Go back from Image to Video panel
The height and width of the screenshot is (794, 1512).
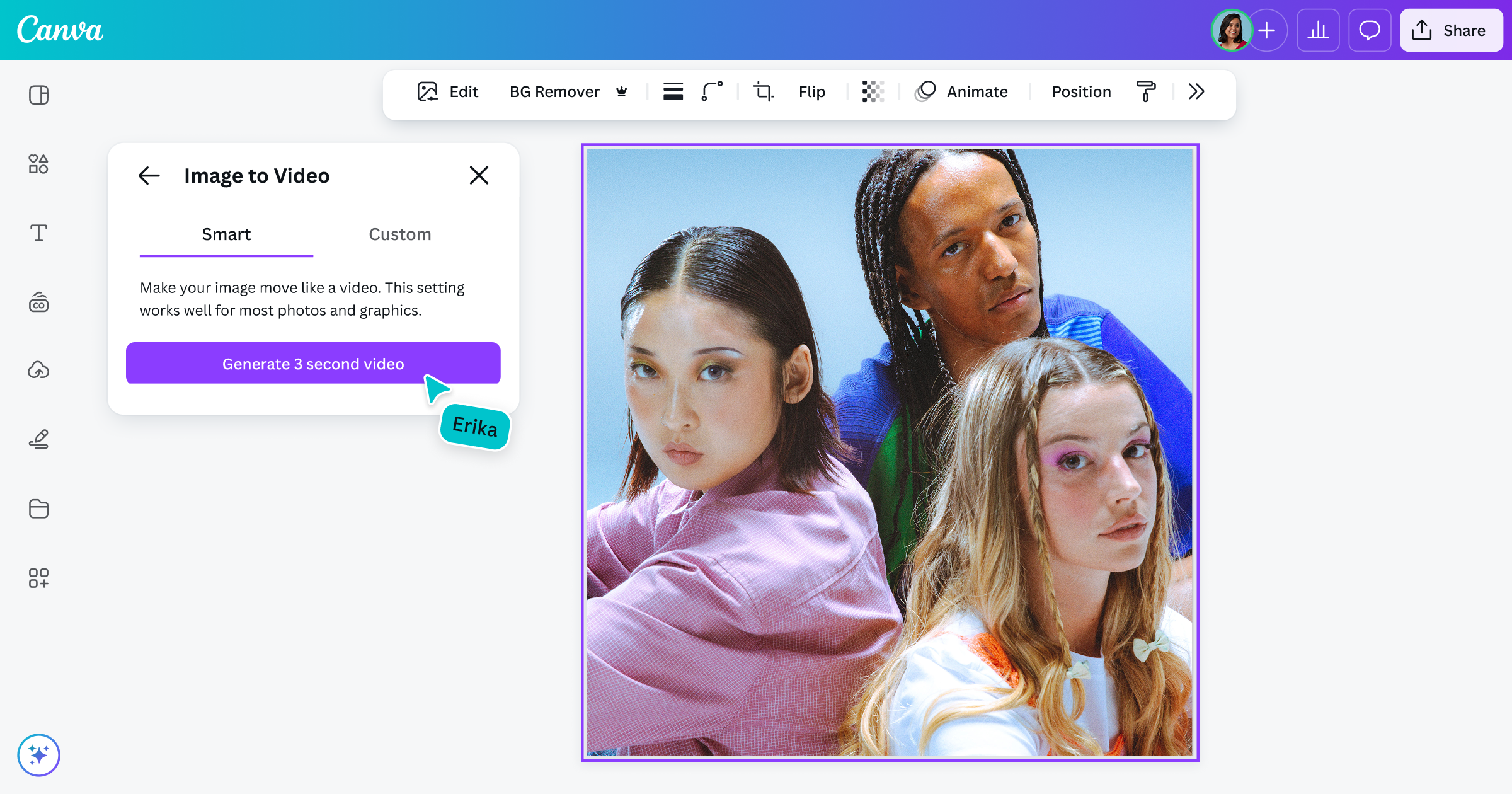click(149, 176)
